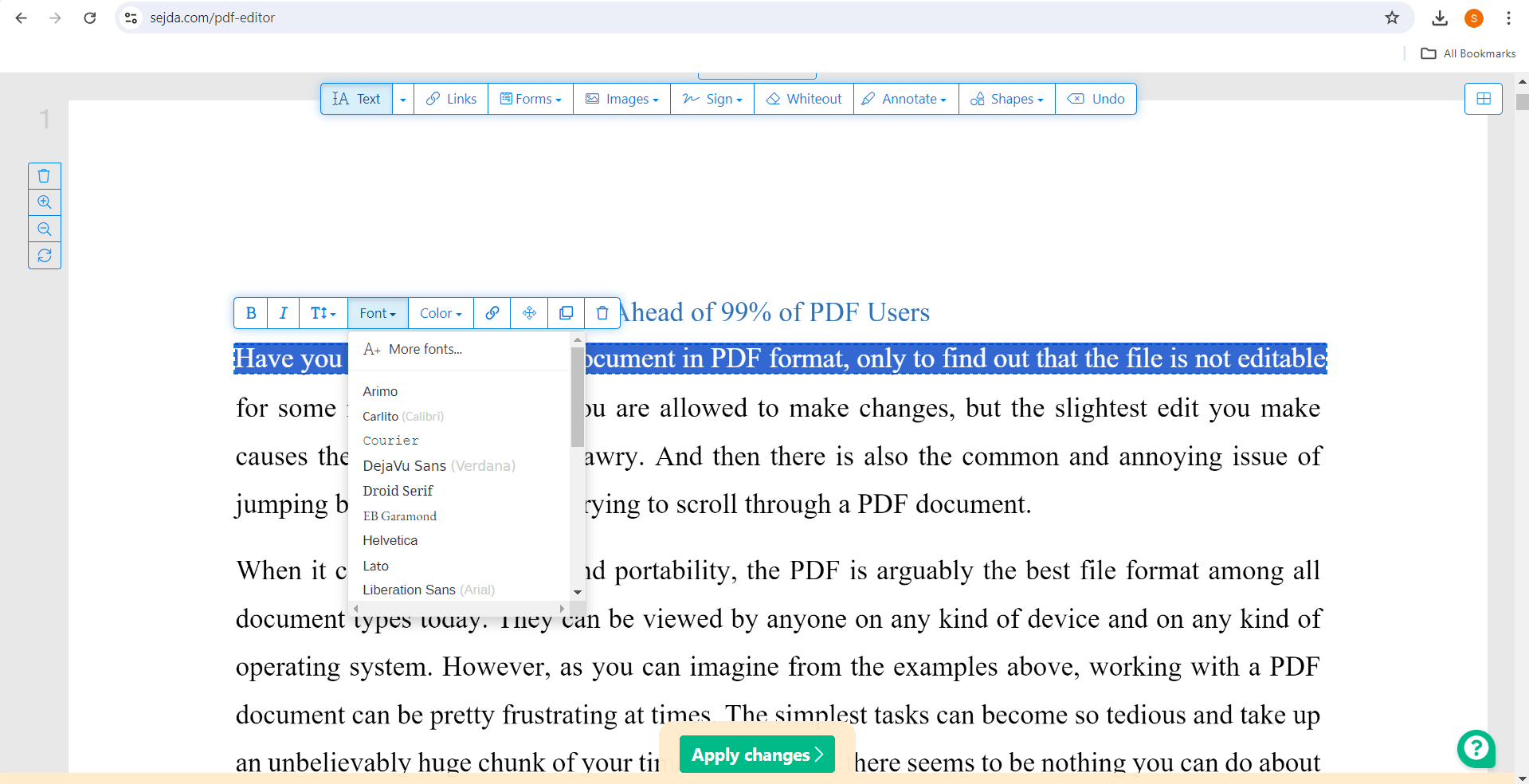Viewport: 1529px width, 784px height.
Task: Open the text size dropdown
Action: coord(323,313)
